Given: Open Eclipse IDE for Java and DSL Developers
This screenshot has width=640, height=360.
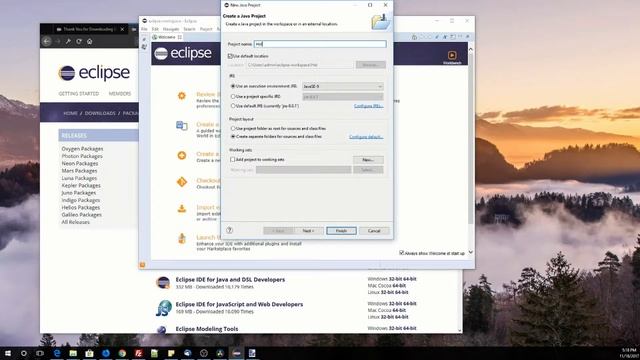Looking at the screenshot, I should pyautogui.click(x=230, y=280).
